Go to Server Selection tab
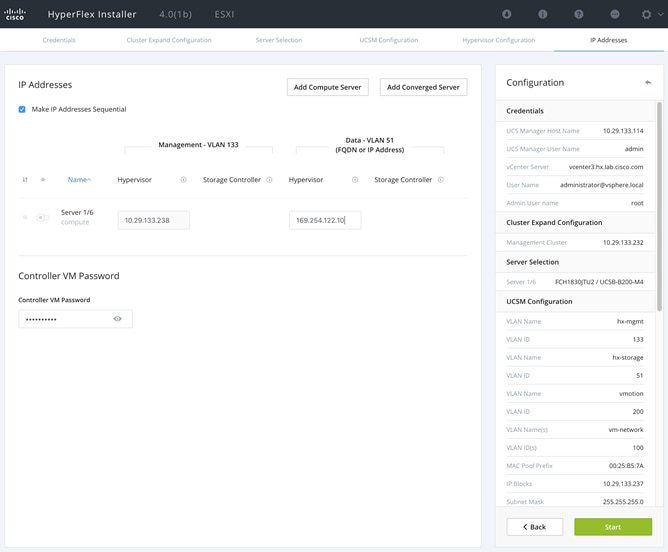 pos(279,40)
